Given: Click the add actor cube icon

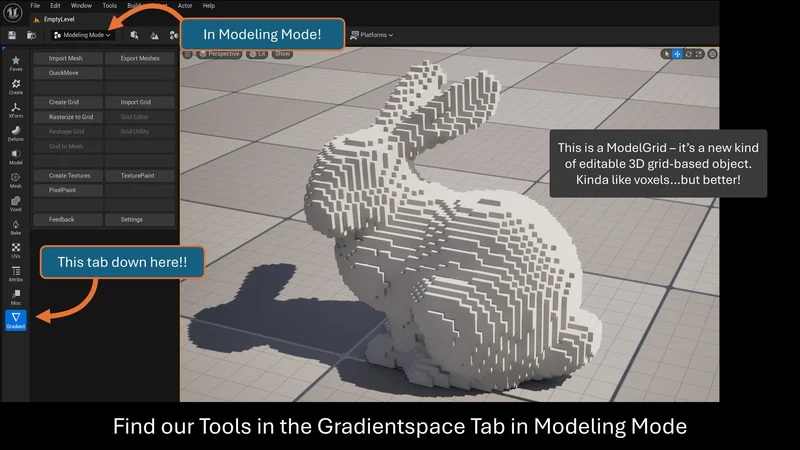Looking at the screenshot, I should coord(134,35).
